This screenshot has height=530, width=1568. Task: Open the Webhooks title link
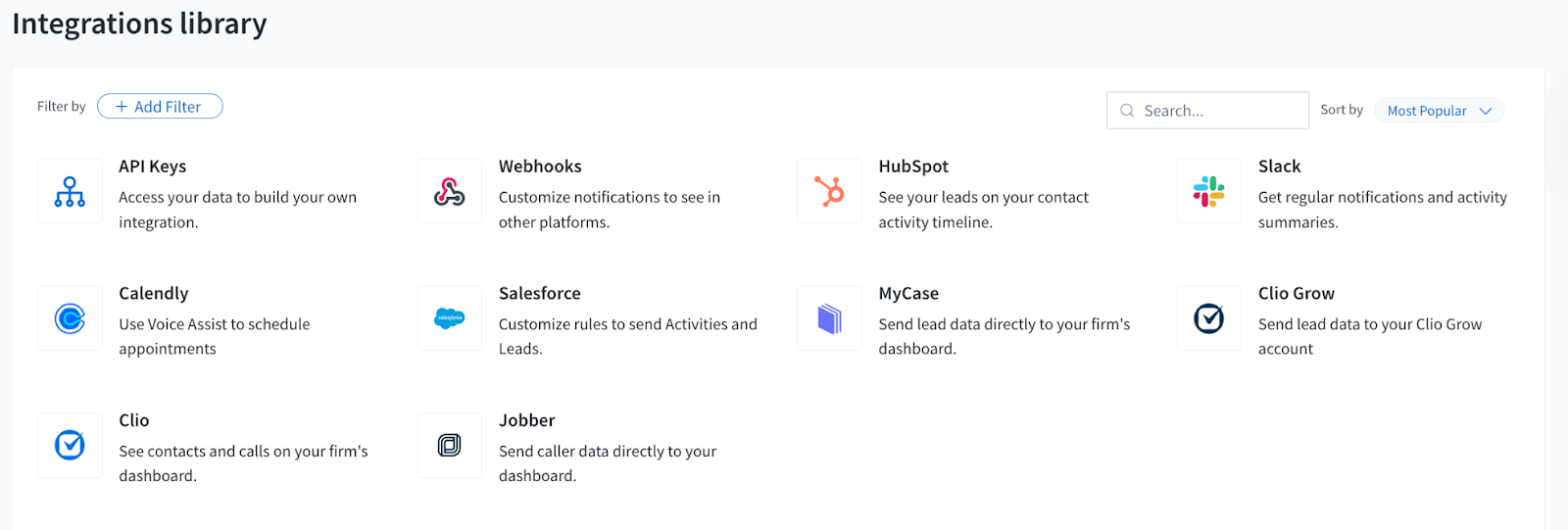(x=540, y=167)
